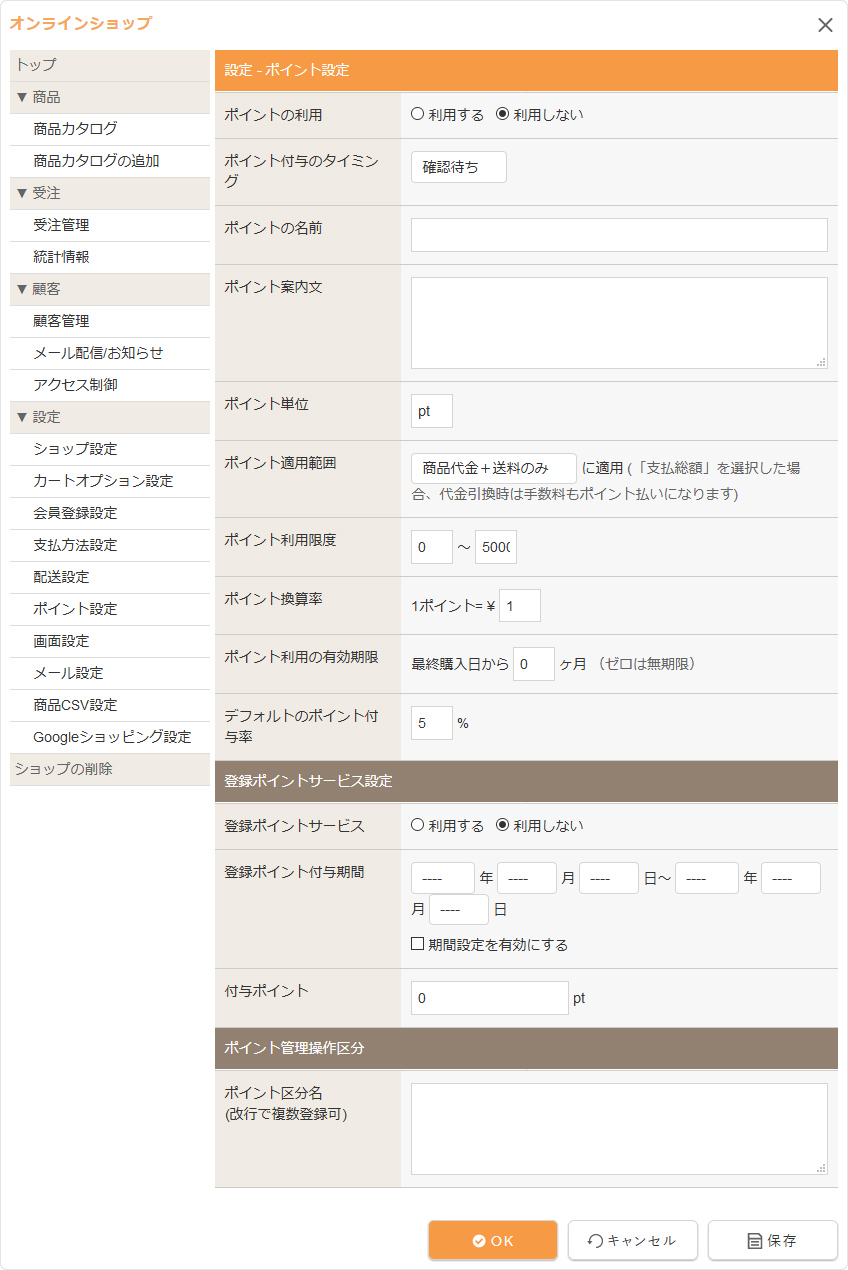Click the 付与ポイント input field
The image size is (848, 1270).
pos(489,998)
